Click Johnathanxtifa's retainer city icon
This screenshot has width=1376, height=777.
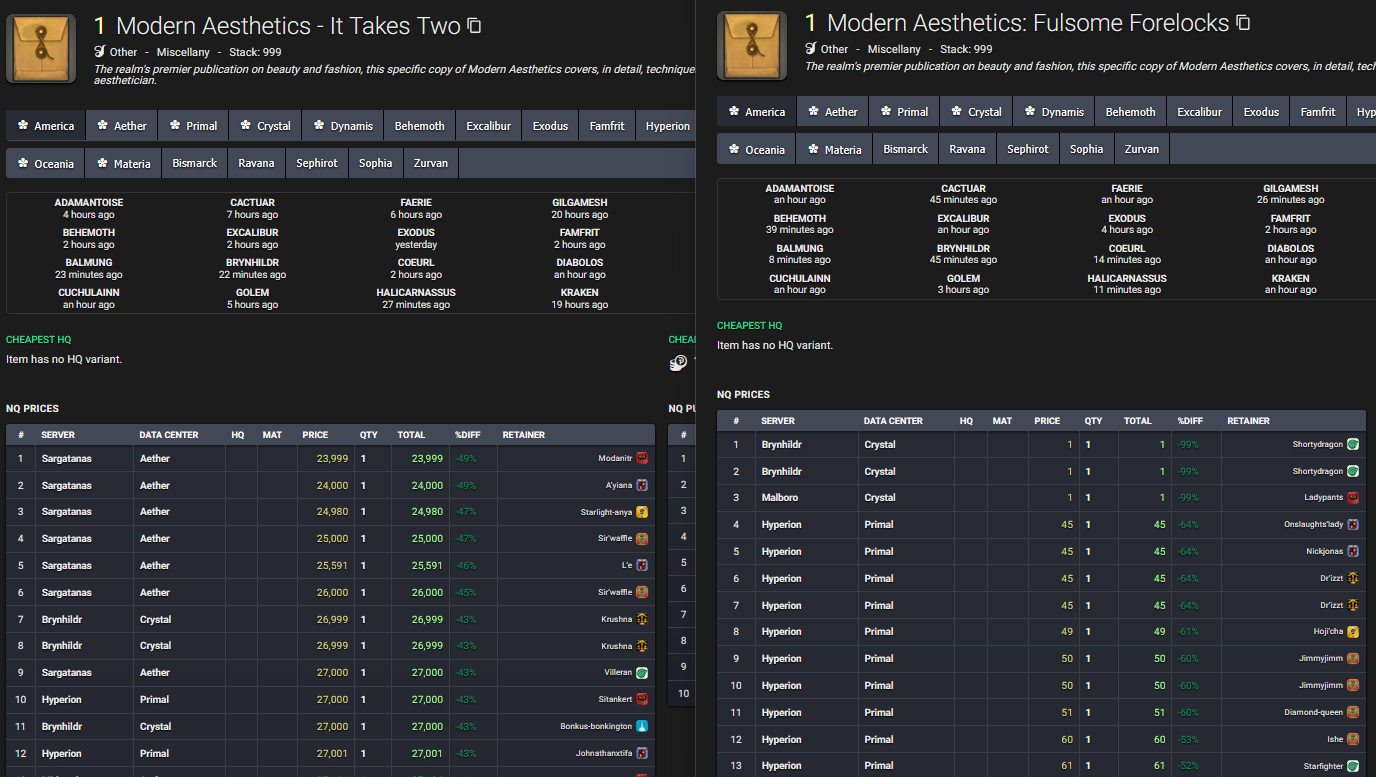pos(642,753)
